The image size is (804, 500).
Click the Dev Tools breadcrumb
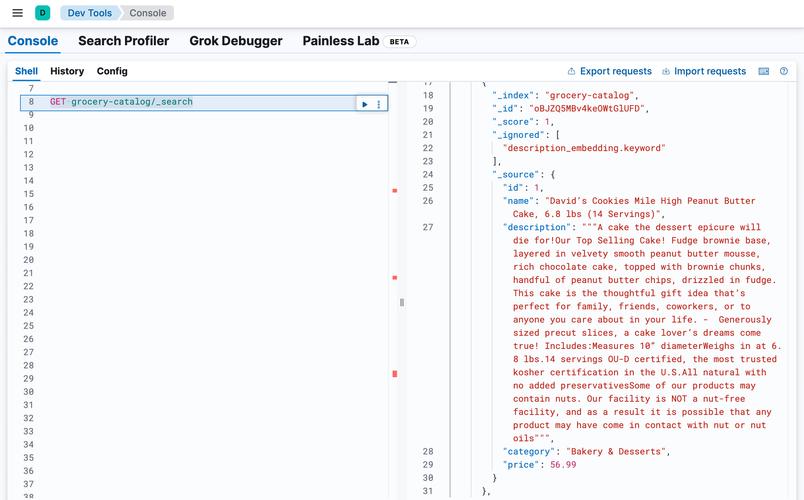[x=90, y=13]
